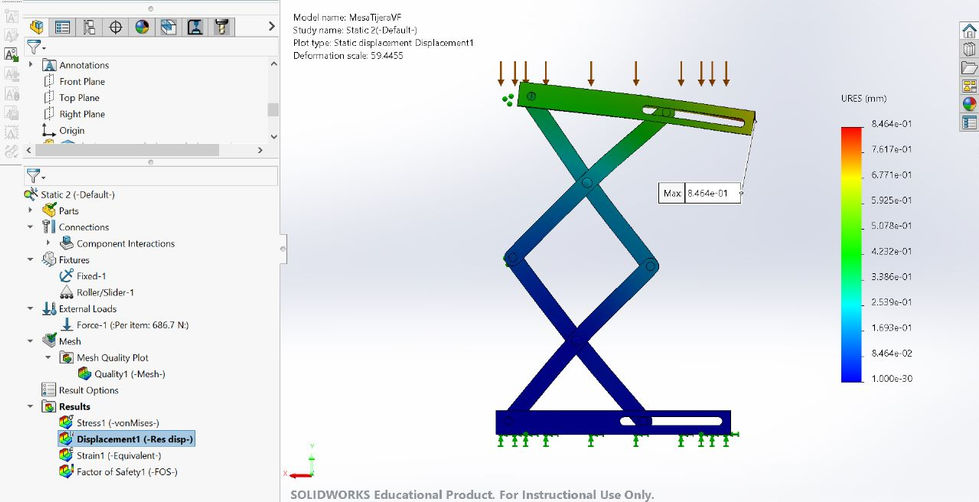Select the Component Interactions icon
This screenshot has height=502, width=979.
pyautogui.click(x=66, y=243)
